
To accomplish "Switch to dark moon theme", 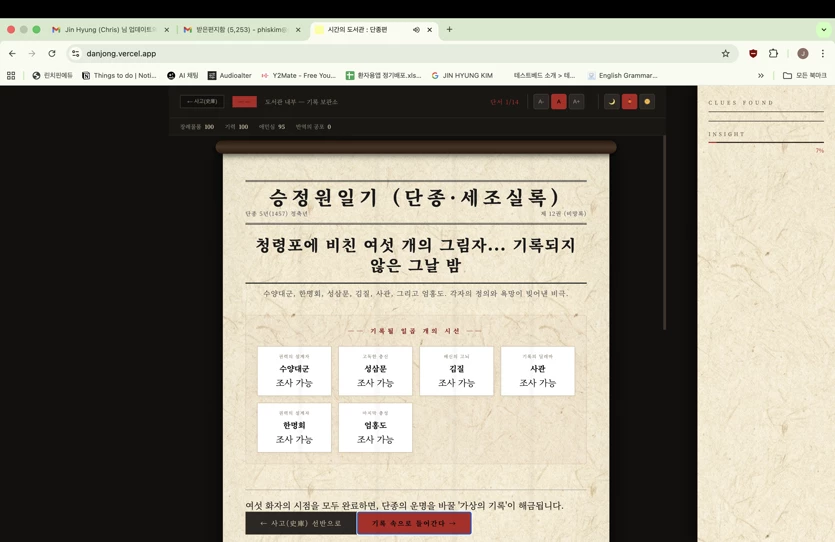I will (612, 102).
